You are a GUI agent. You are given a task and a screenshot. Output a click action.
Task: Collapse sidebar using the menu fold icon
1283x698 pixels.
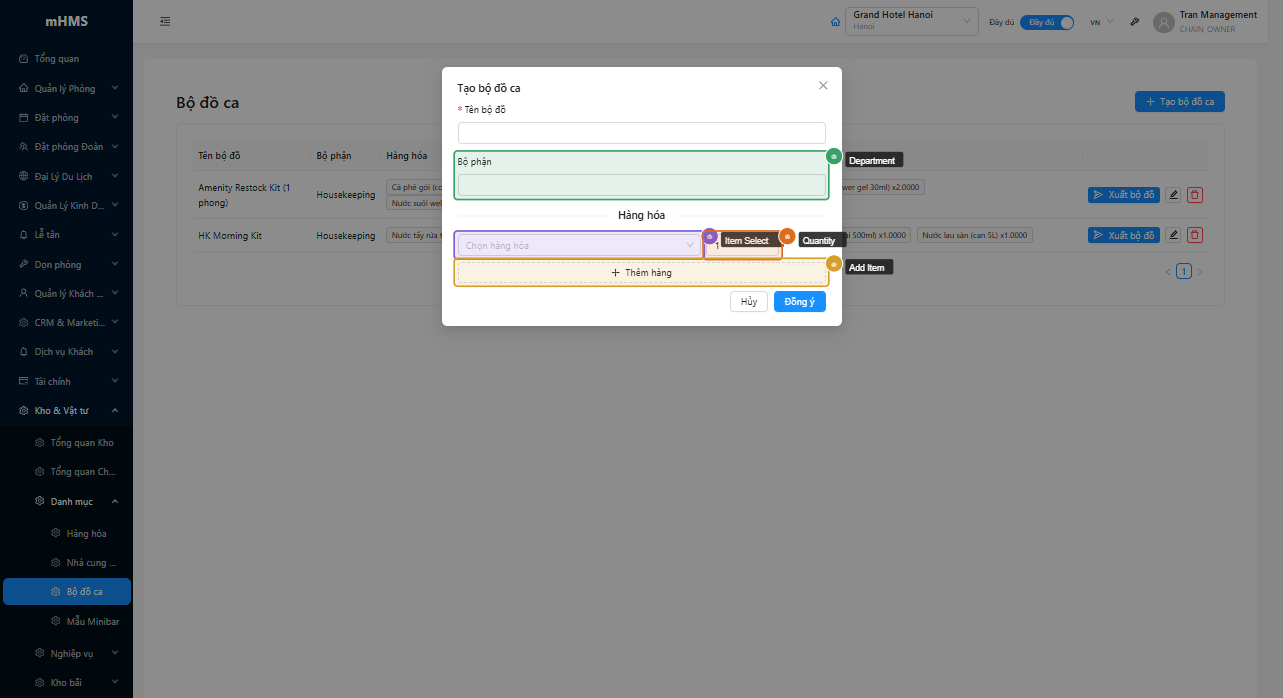(165, 22)
